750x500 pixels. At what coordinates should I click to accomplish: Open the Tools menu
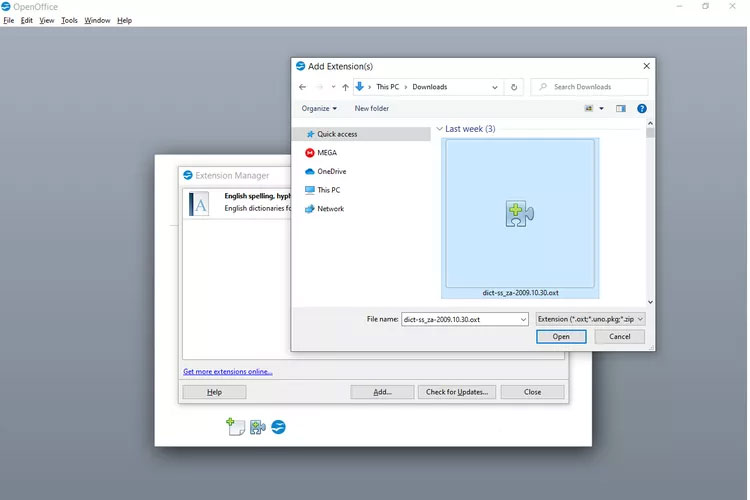[x=69, y=21]
